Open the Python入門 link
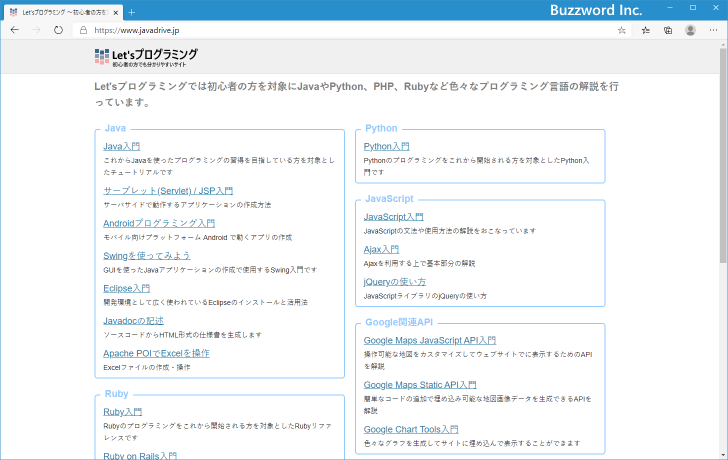This screenshot has width=728, height=460. coord(386,146)
